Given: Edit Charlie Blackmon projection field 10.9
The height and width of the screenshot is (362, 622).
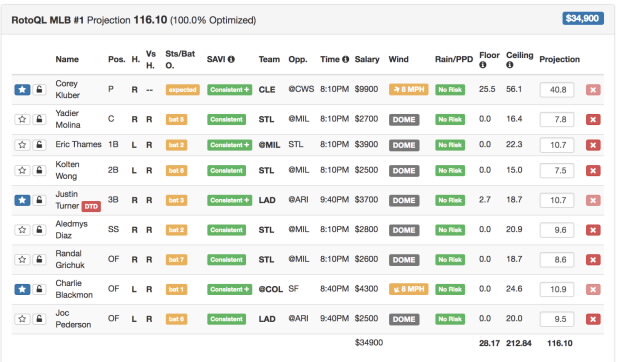Looking at the screenshot, I should click(x=557, y=289).
